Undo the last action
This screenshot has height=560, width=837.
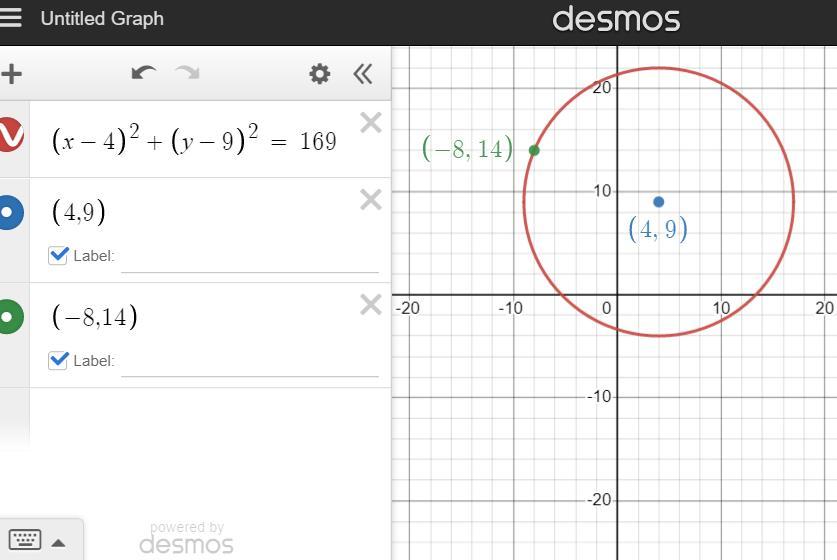pos(143,73)
